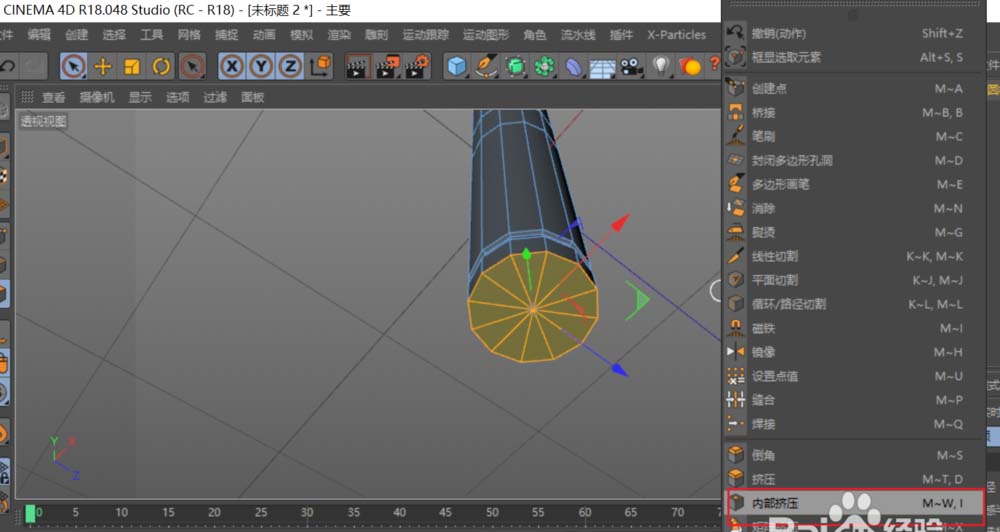Open the X-Particles menu
Image resolution: width=1000 pixels, height=532 pixels.
pos(676,34)
